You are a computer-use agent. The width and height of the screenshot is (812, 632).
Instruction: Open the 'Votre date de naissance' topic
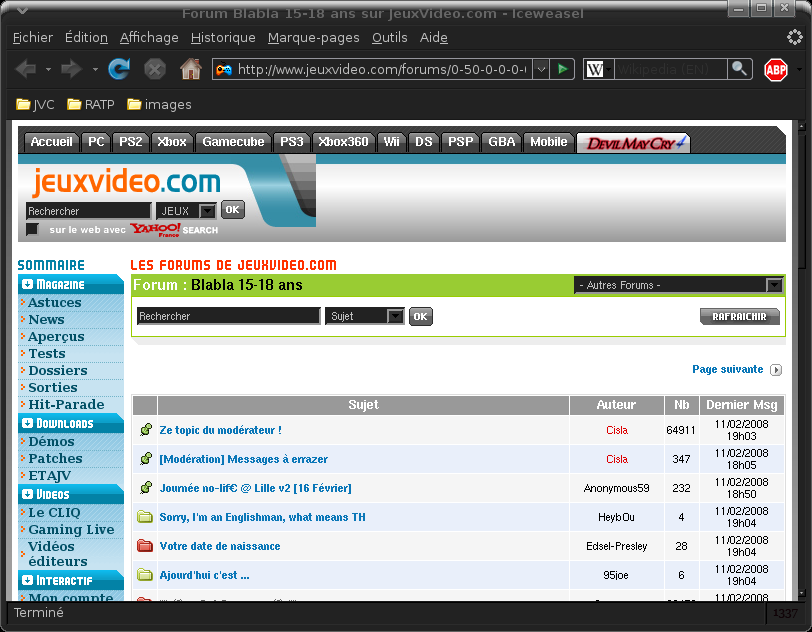pos(220,546)
